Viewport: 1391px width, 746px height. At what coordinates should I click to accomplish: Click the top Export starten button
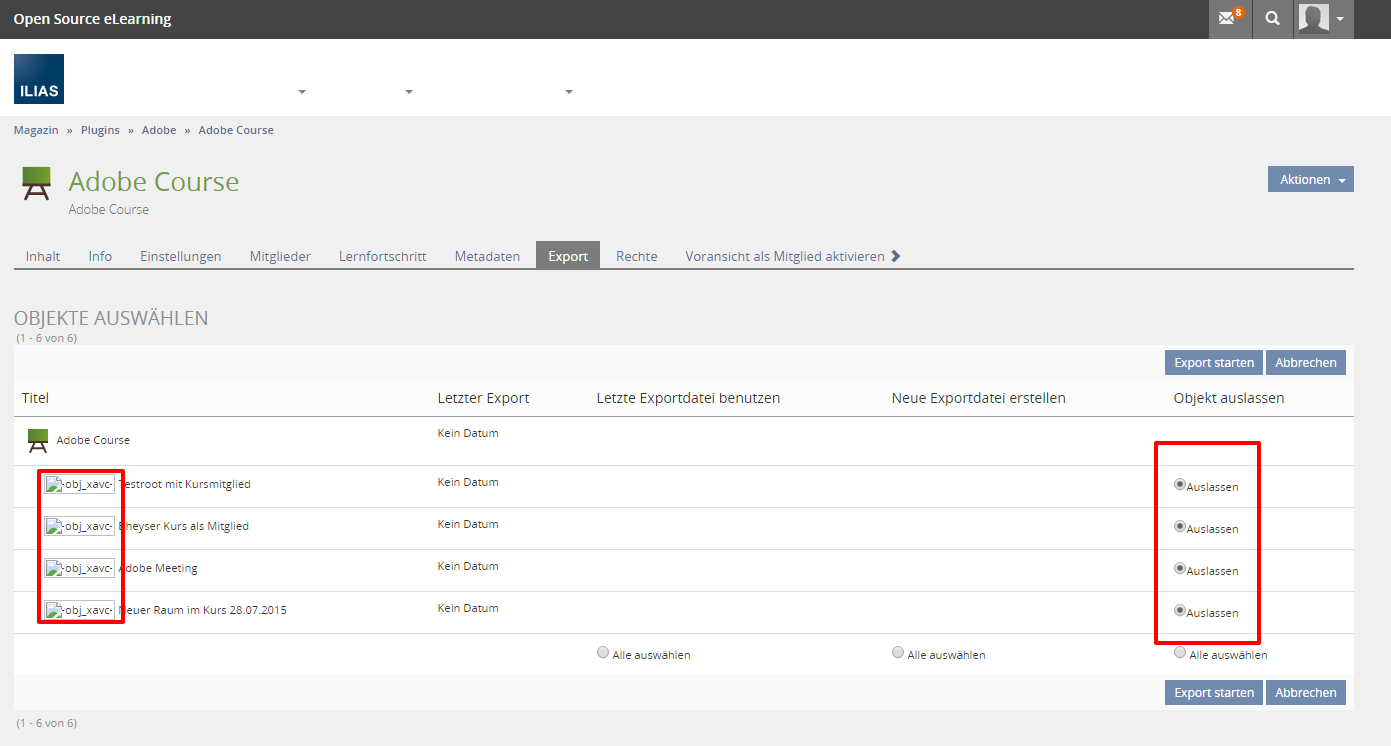(x=1213, y=363)
